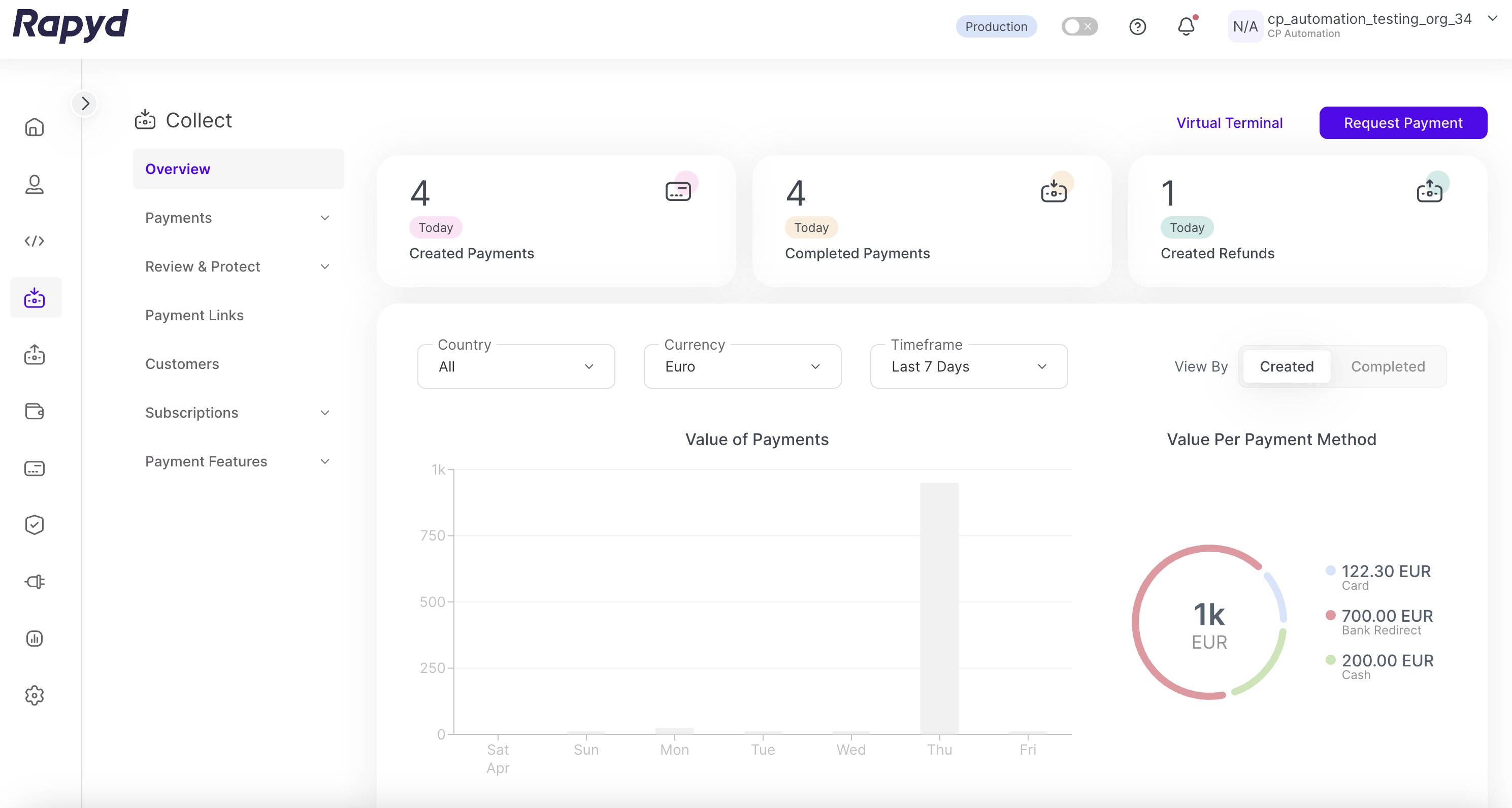Select the Customers menu item
This screenshot has height=808, width=1512.
pyautogui.click(x=182, y=364)
